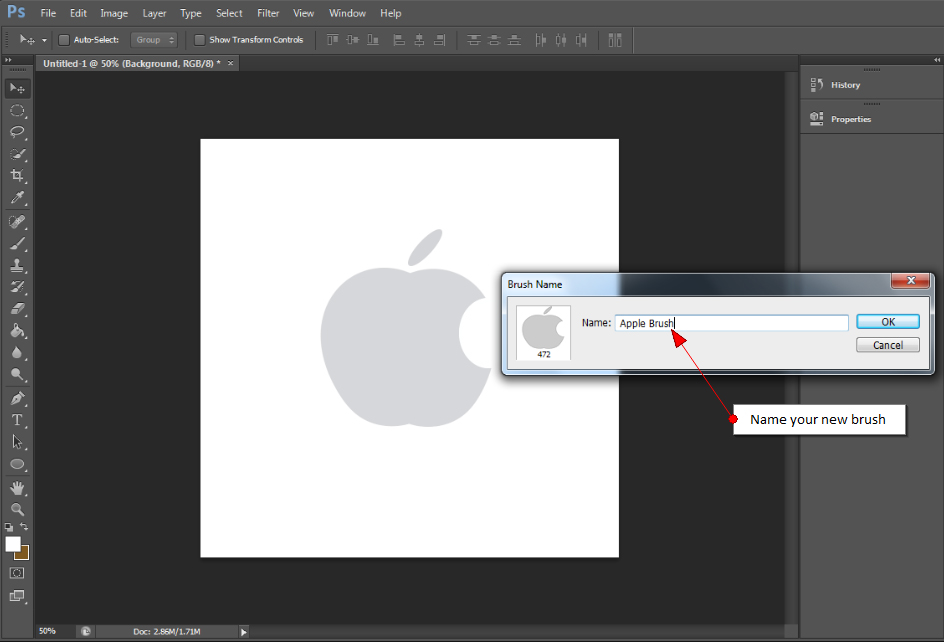
Task: Confirm brush name with OK
Action: click(888, 322)
